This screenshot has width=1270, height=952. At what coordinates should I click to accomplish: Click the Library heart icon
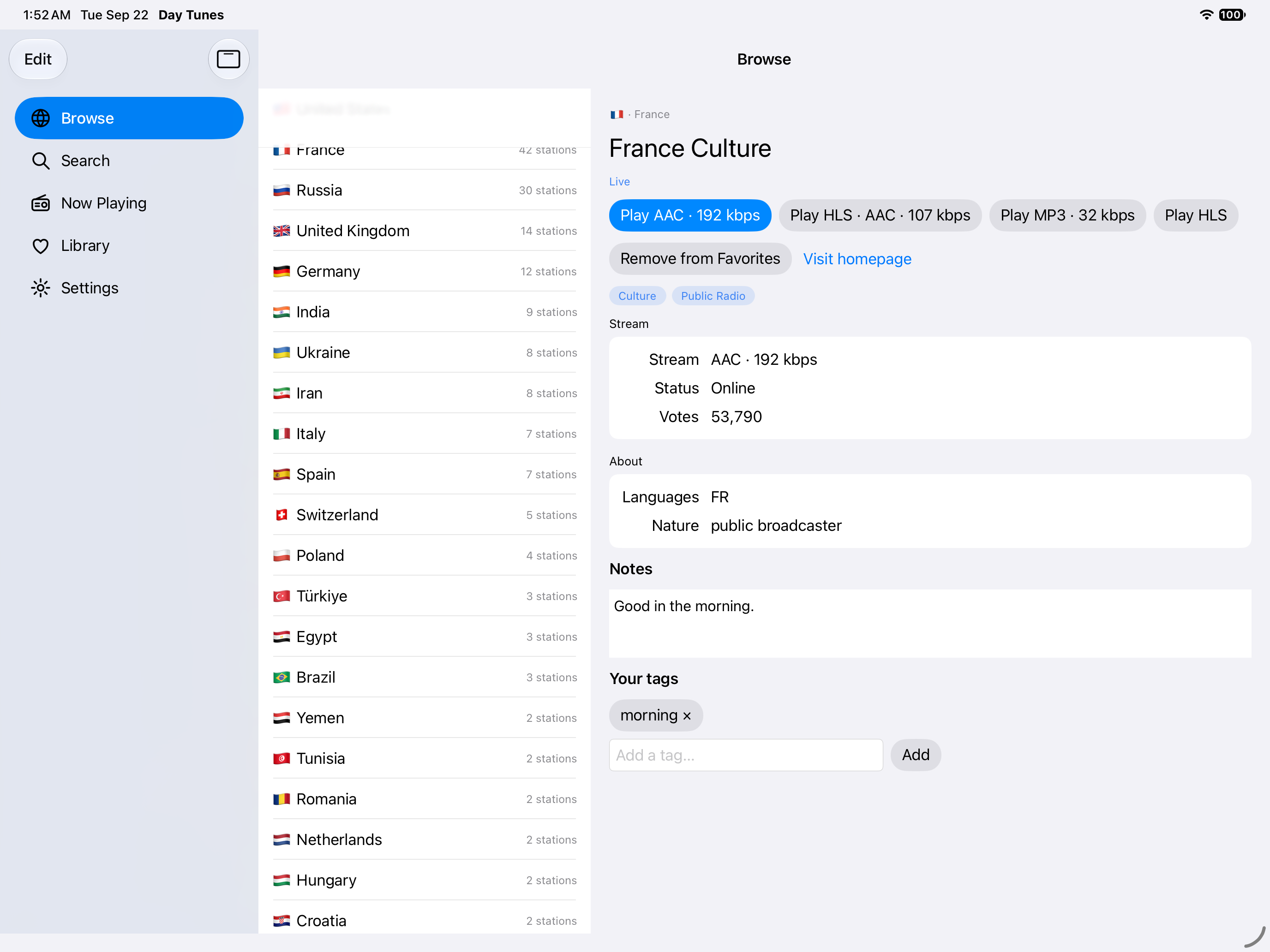point(41,245)
